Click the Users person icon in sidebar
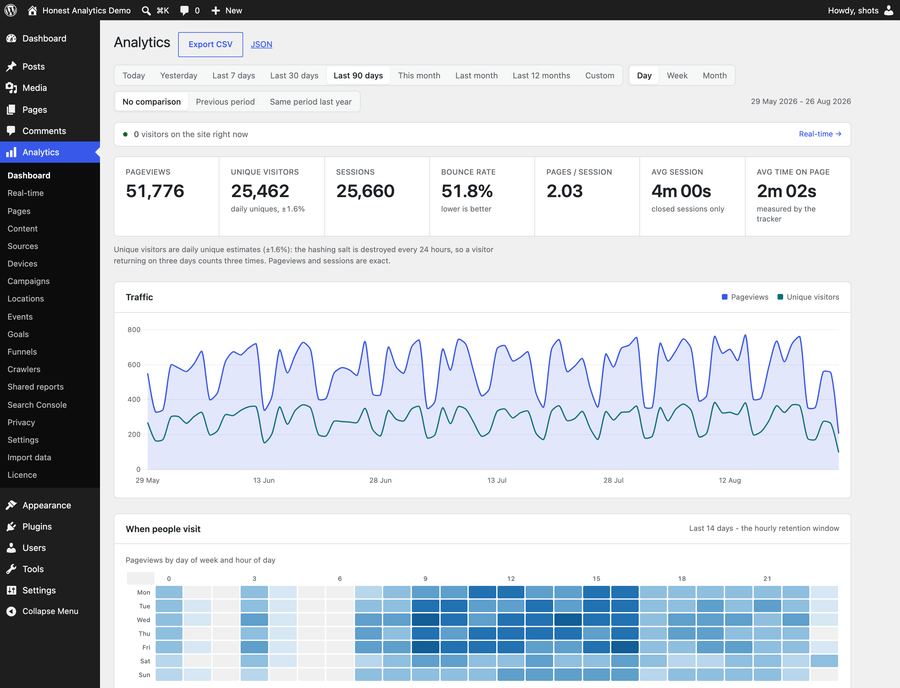 (11, 547)
